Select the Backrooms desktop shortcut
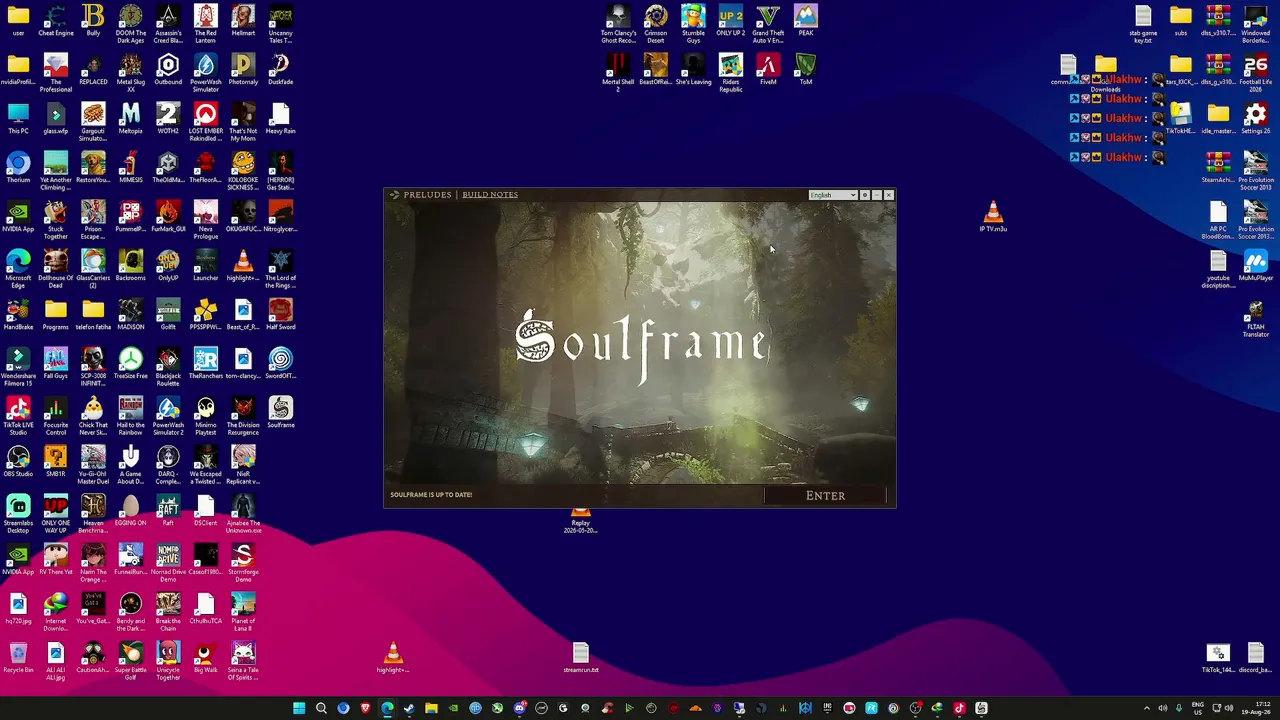The width and height of the screenshot is (1280, 720). point(131,266)
